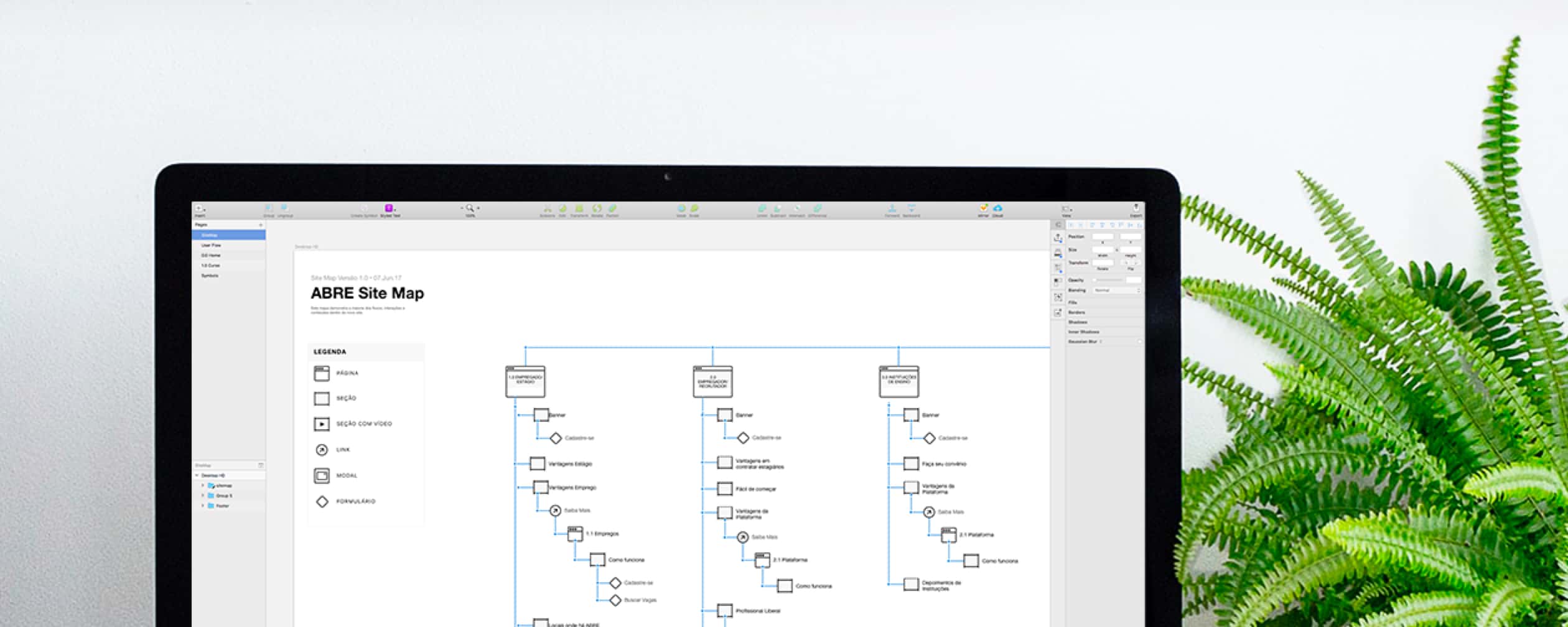Open the Mirror preview icon

[x=983, y=209]
